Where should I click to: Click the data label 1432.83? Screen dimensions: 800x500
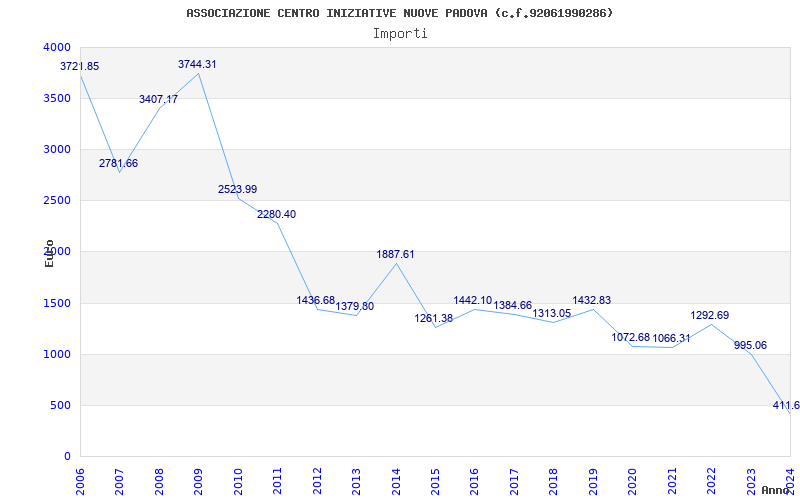(x=592, y=300)
